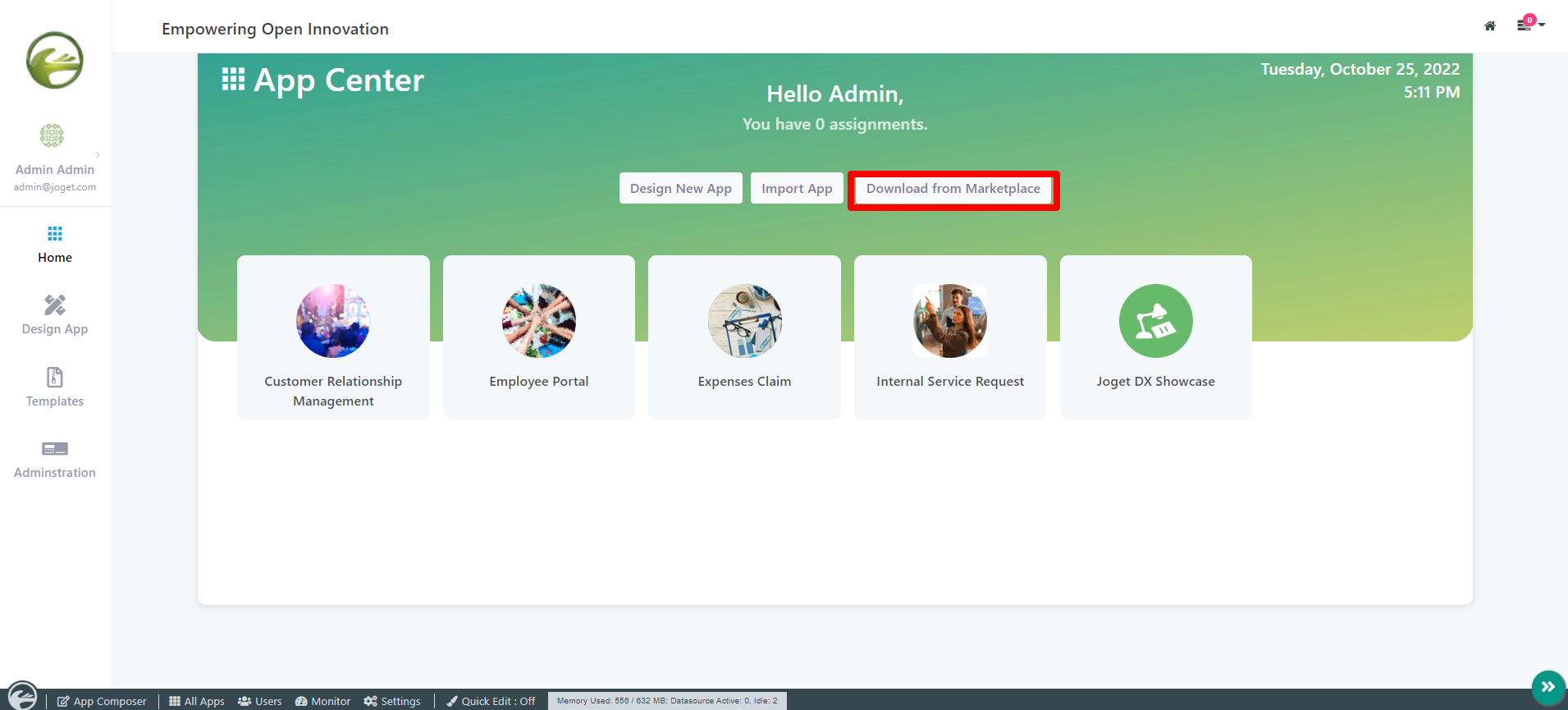The width and height of the screenshot is (1568, 710).
Task: Open Settings in the bottom bar
Action: click(392, 701)
